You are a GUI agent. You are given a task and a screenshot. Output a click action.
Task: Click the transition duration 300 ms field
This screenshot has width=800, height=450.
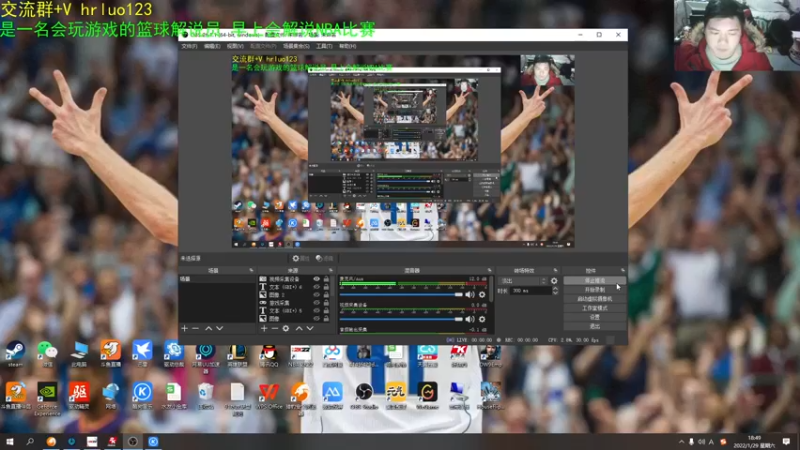(531, 291)
